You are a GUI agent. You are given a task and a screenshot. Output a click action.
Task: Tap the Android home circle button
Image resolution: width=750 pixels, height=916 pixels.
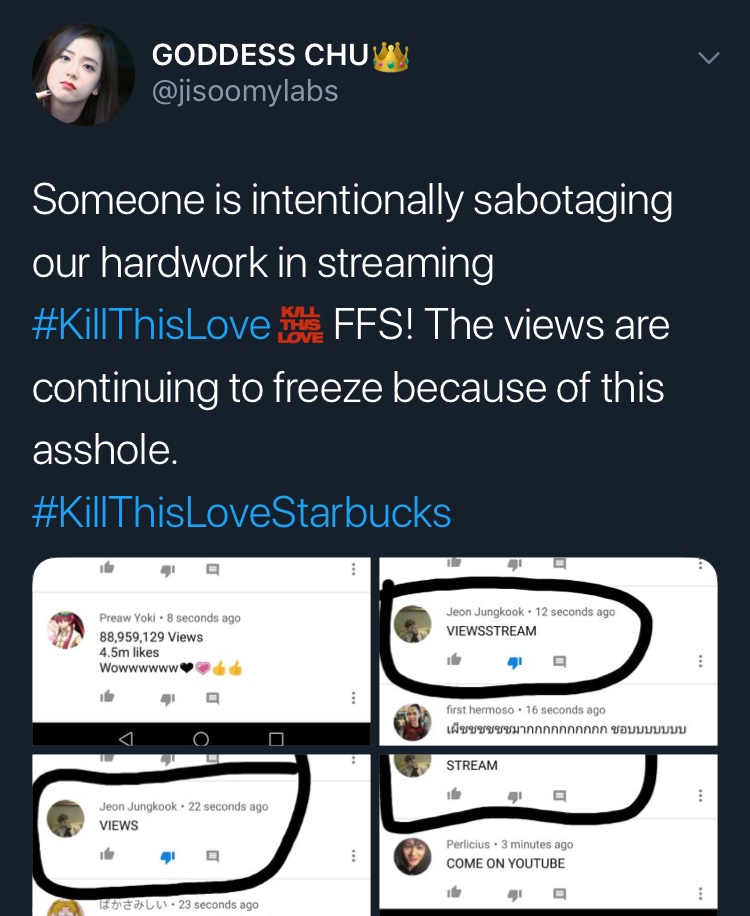201,739
